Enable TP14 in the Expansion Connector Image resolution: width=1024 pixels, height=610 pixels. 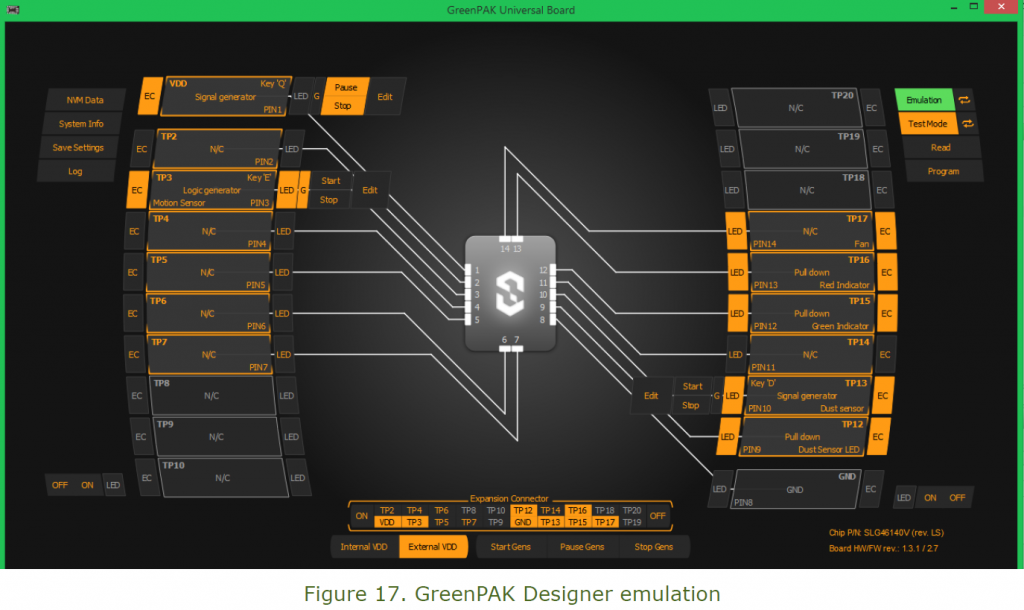point(549,510)
